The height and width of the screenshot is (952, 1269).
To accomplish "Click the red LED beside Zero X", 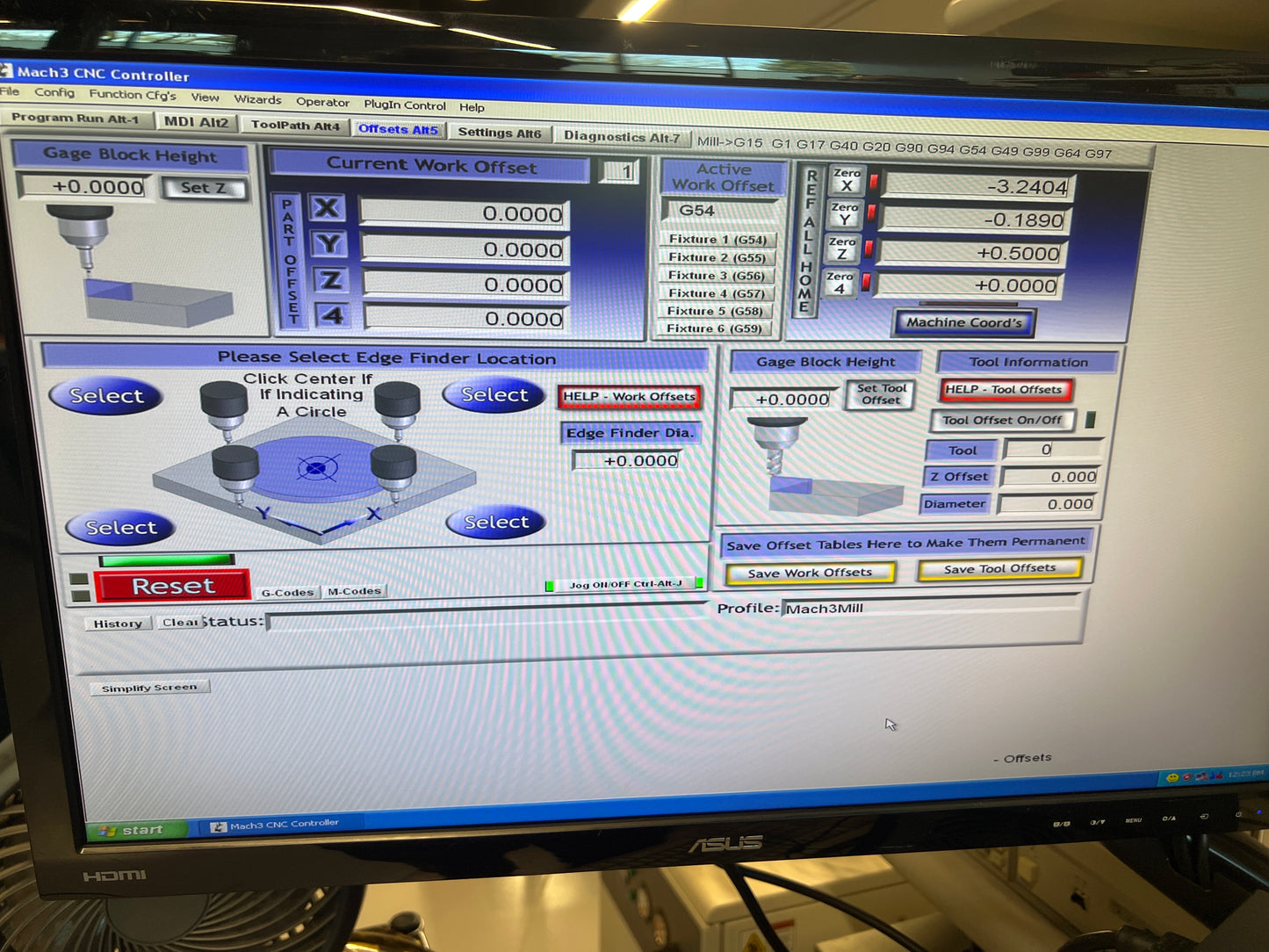I will [874, 182].
